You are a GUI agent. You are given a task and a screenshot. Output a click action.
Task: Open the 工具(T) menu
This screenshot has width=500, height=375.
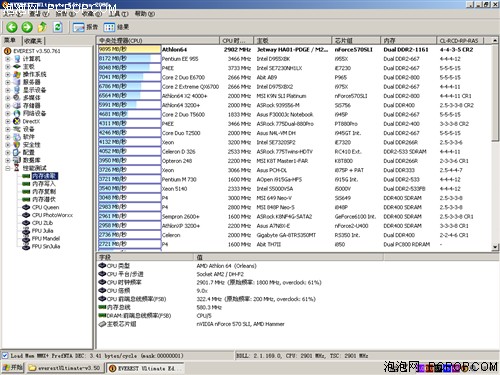tap(118, 14)
